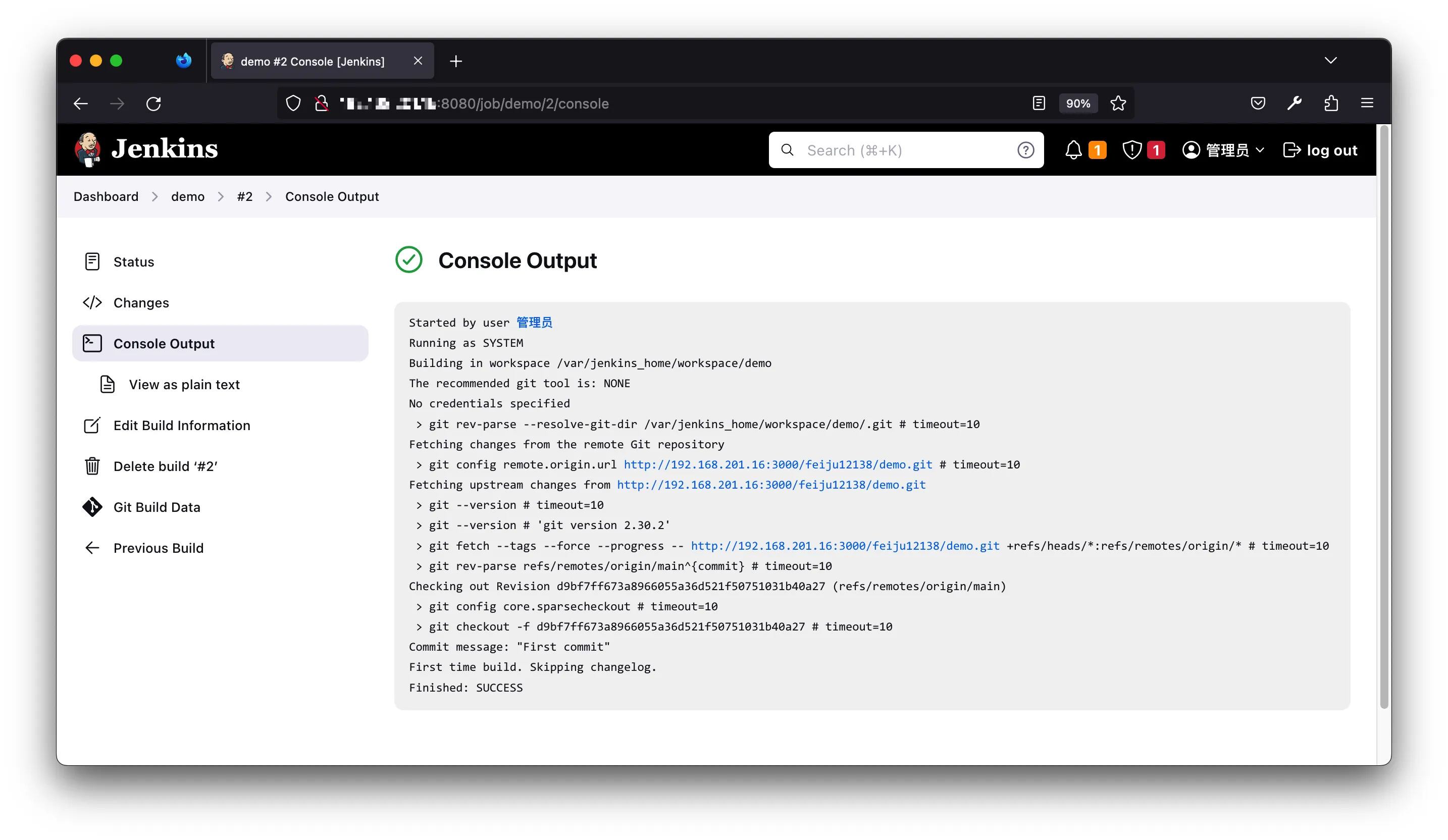Expand the 管理员 user dropdown
The height and width of the screenshot is (840, 1448).
(1259, 150)
